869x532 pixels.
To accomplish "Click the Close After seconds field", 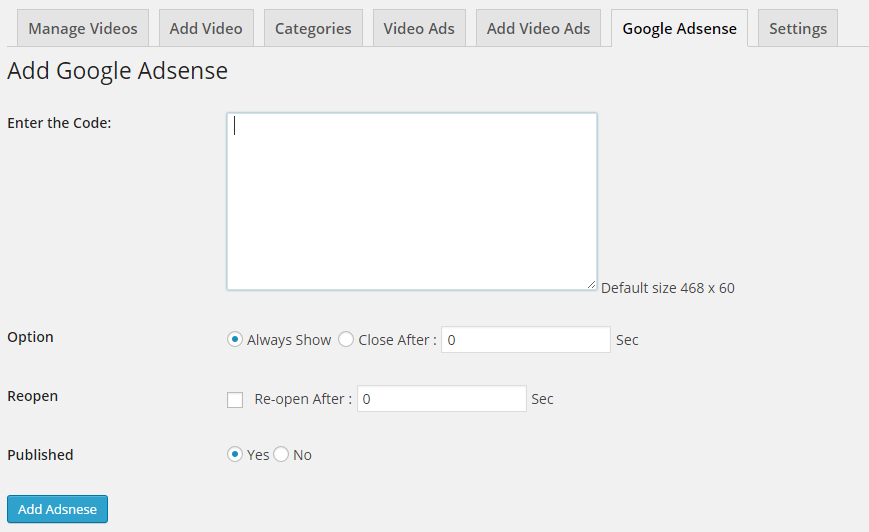I will [525, 340].
